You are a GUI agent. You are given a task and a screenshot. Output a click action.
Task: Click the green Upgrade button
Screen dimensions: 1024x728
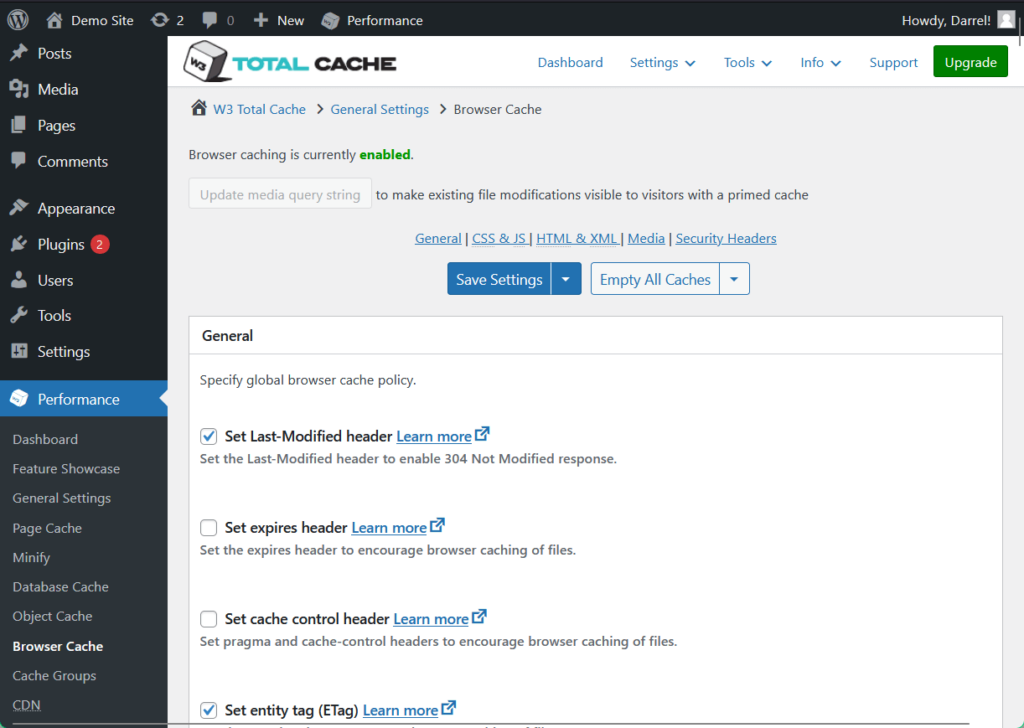pos(970,61)
